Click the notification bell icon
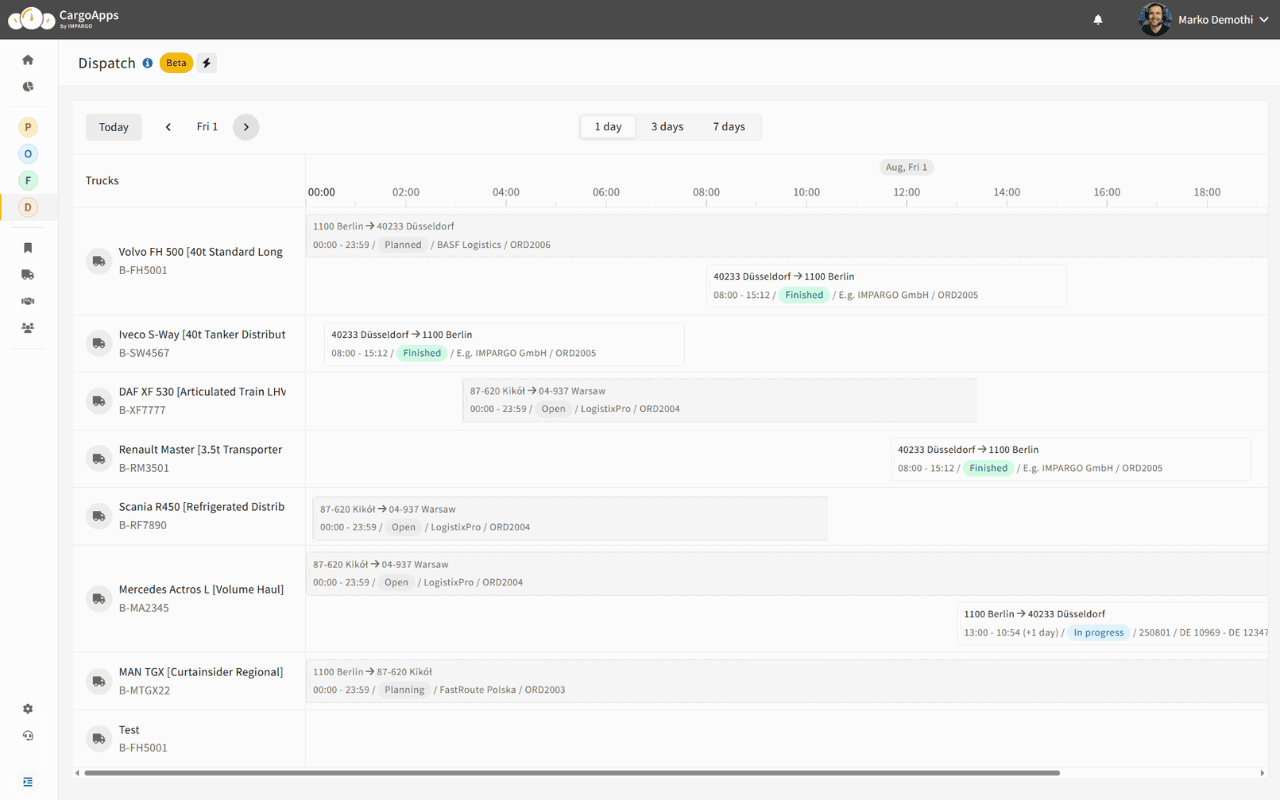Image resolution: width=1280 pixels, height=800 pixels. [x=1097, y=19]
